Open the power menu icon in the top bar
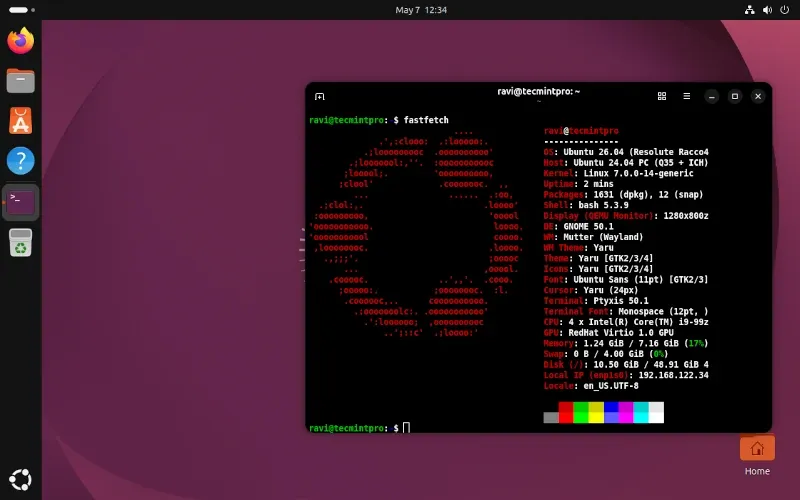 pos(785,10)
